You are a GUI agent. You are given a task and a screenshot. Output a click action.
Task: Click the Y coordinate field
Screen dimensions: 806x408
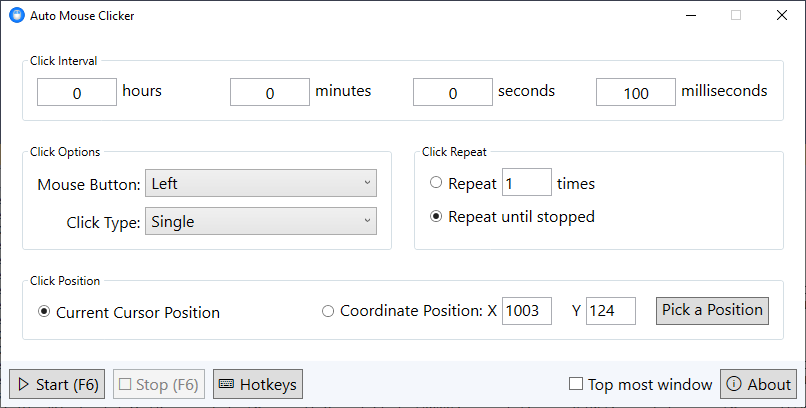coord(610,311)
